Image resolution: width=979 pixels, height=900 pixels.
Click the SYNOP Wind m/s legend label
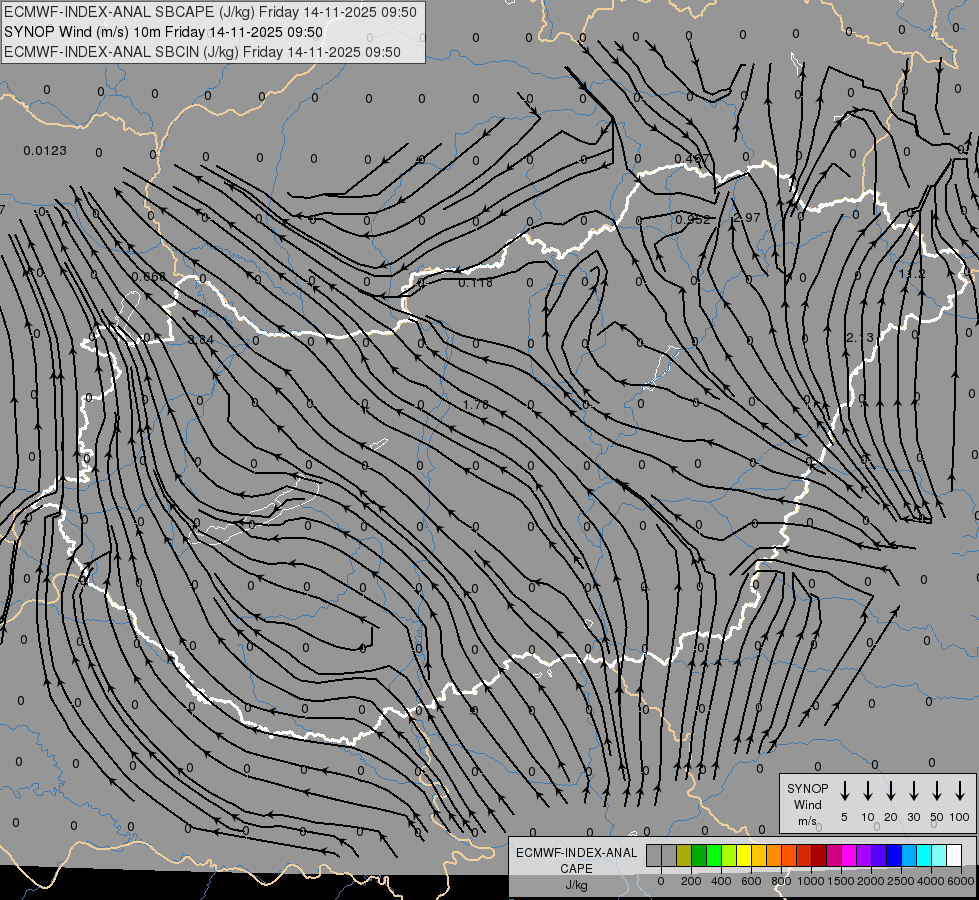[x=807, y=804]
